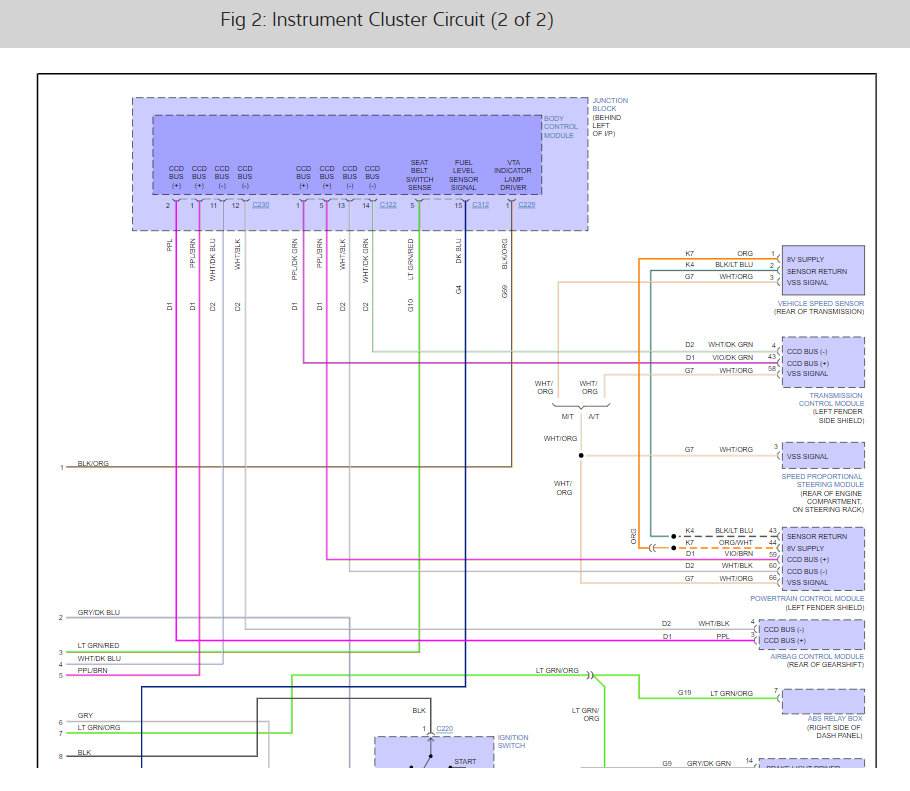
Task: Click the G19 circuit code label
Action: (x=684, y=693)
